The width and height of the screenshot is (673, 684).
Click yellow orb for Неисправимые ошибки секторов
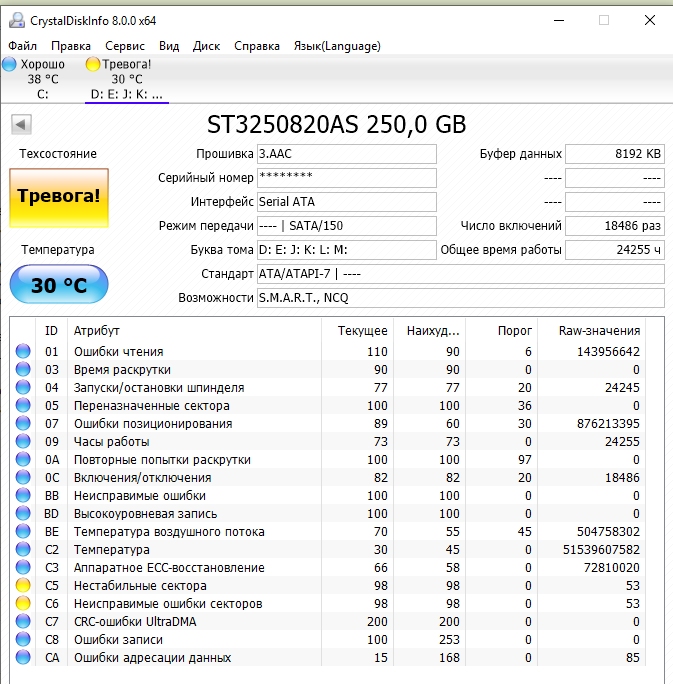[23, 604]
